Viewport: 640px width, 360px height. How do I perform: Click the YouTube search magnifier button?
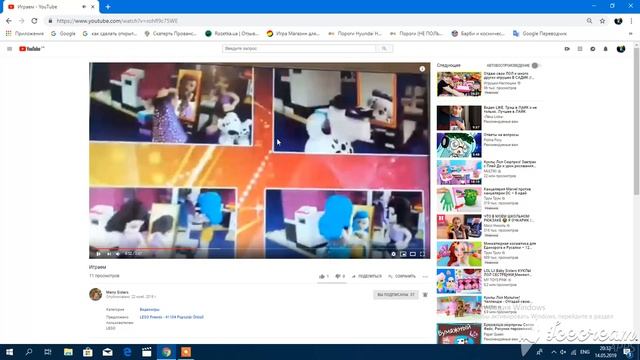click(384, 49)
